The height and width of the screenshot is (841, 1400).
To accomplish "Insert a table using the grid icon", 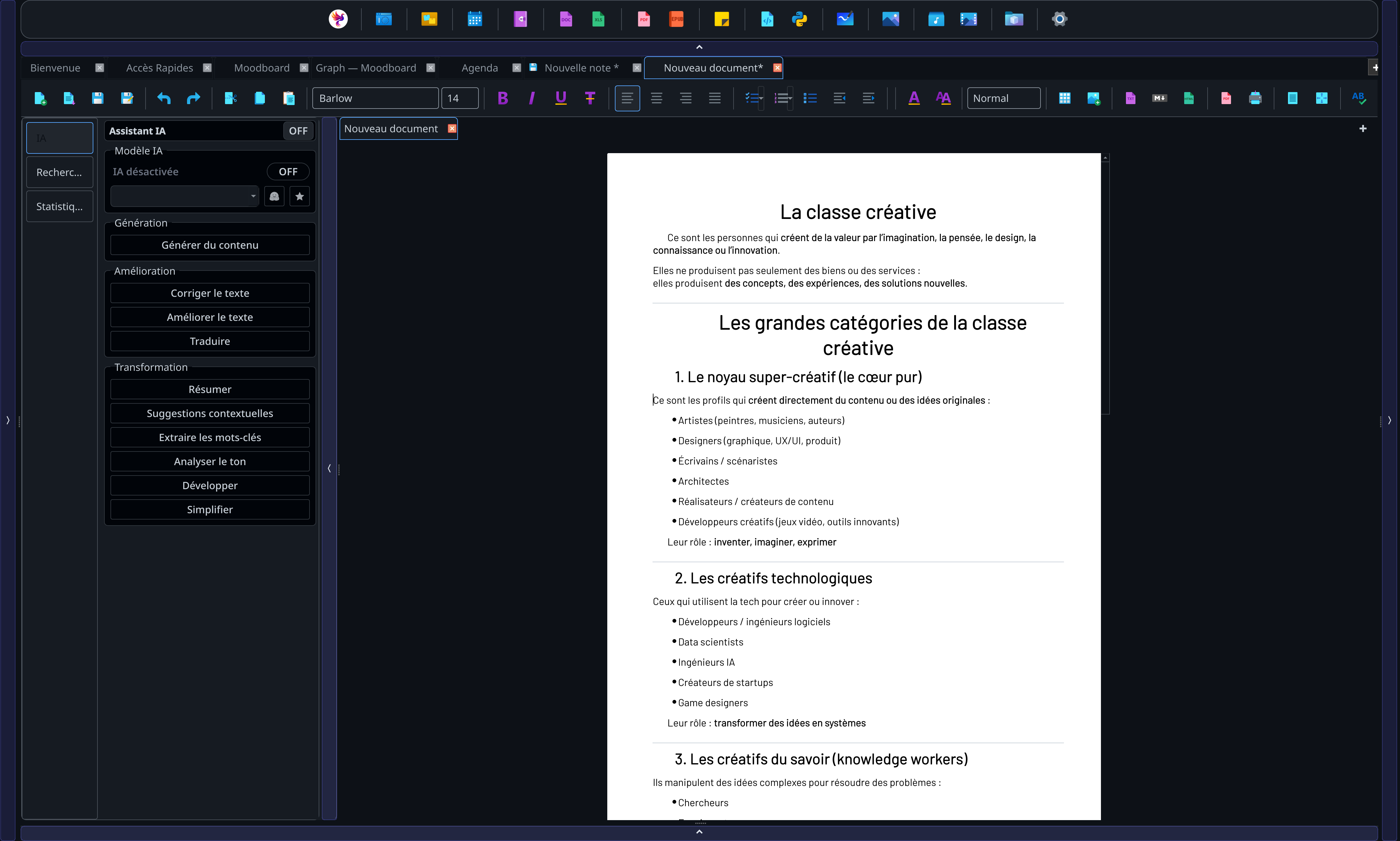I will 1065,99.
